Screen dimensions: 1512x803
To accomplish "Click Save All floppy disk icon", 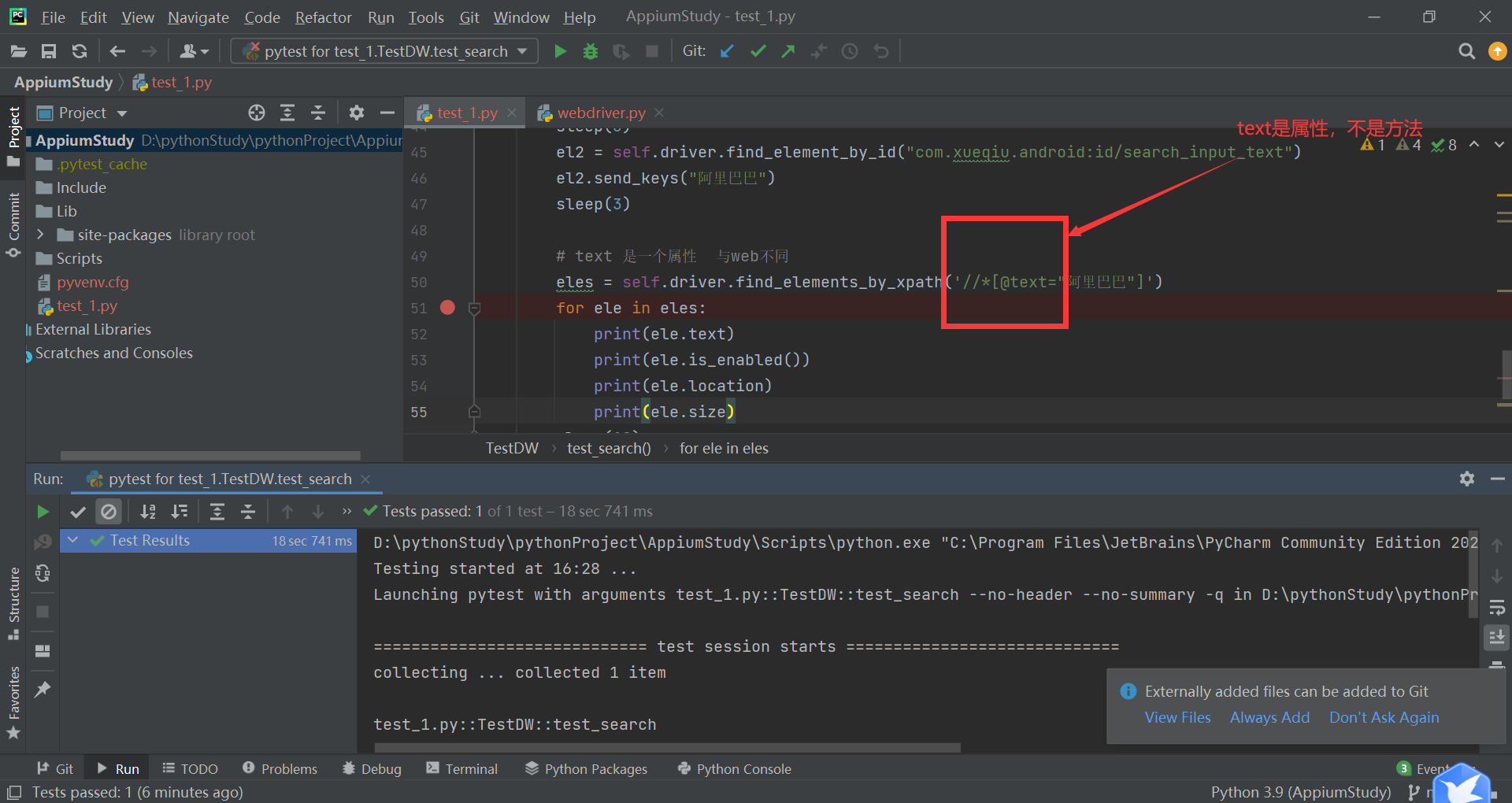I will click(49, 51).
